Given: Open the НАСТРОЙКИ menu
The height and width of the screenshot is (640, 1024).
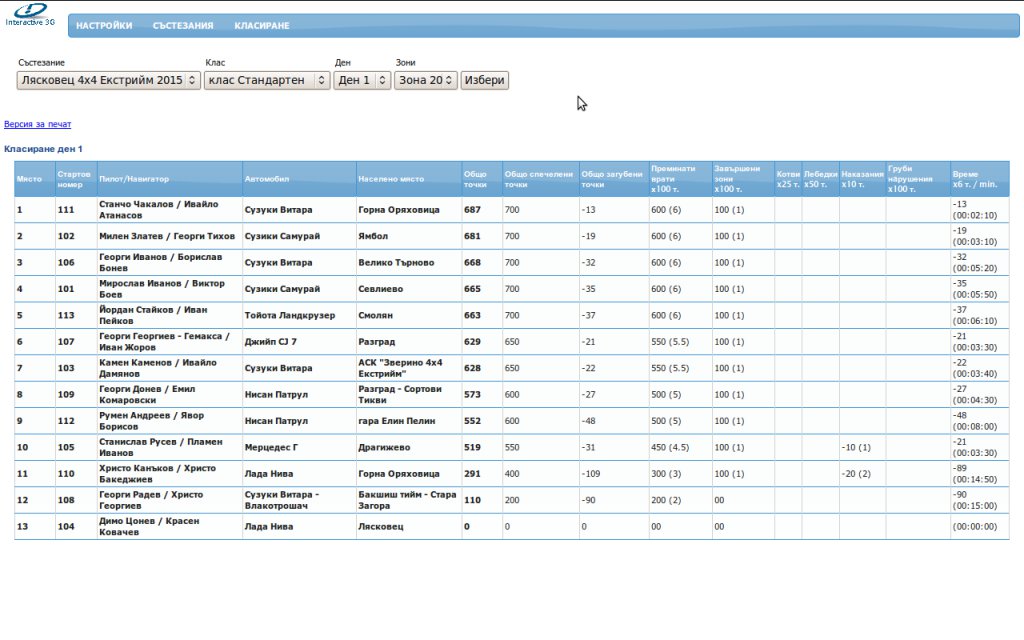Looking at the screenshot, I should point(104,26).
